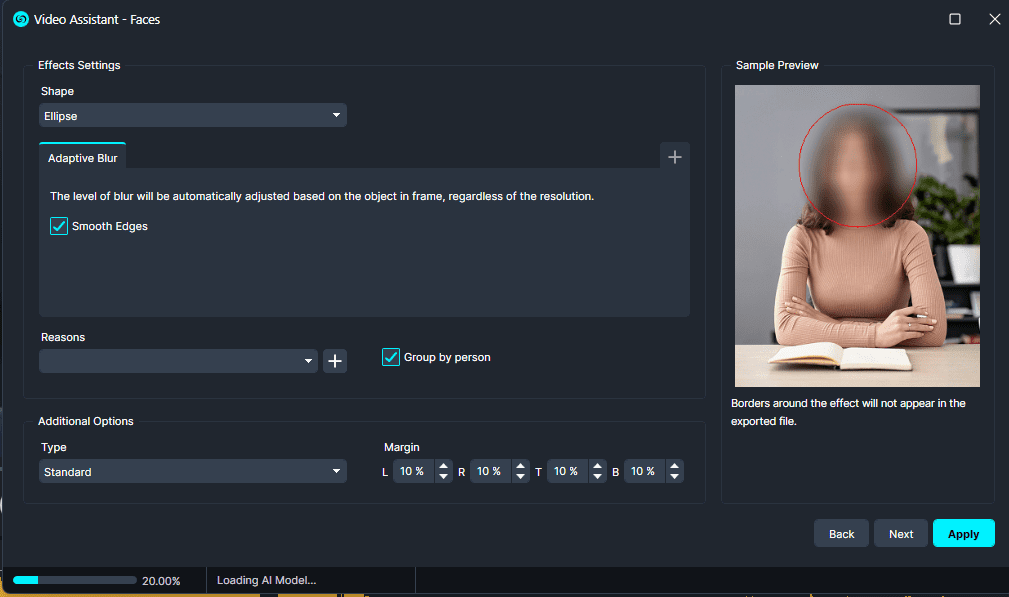Screen dimensions: 1009x597
Task: Decrease the right margin with down arrow
Action: [x=520, y=477]
